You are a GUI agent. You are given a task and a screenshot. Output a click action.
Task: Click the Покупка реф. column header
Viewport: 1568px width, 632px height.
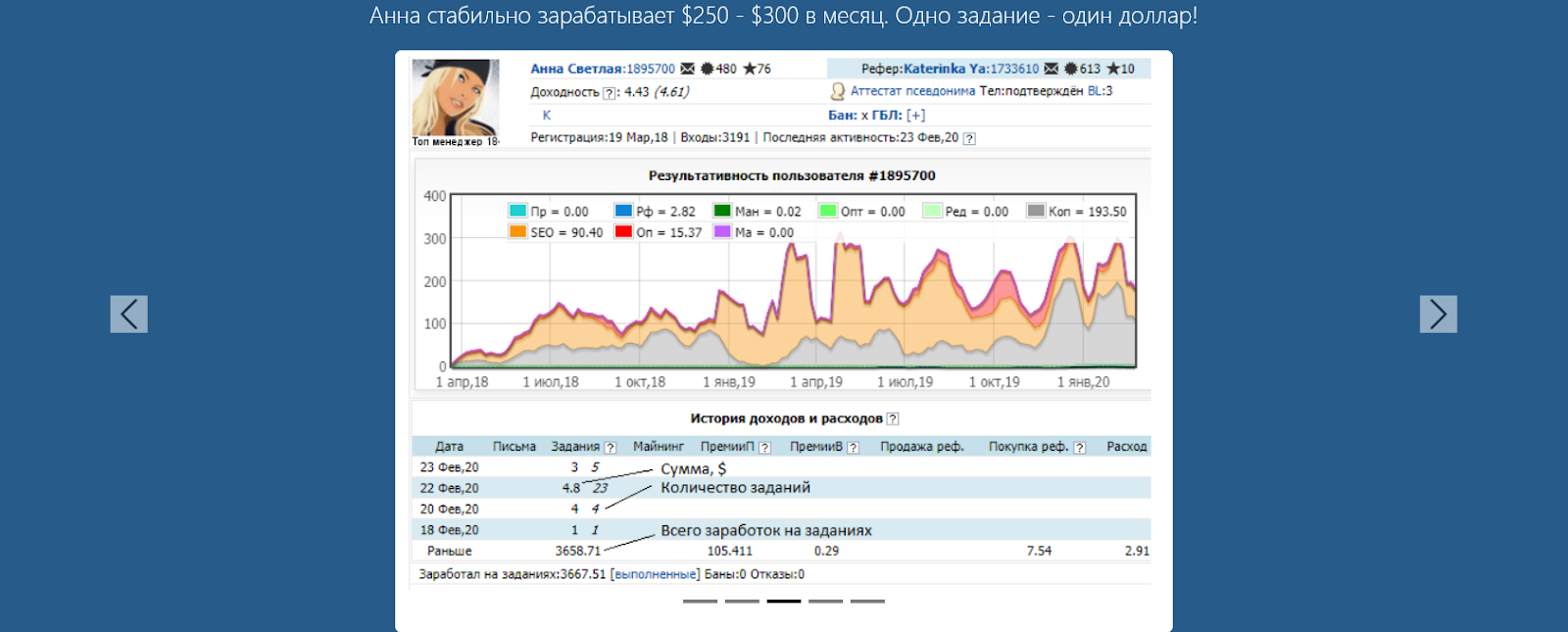click(x=1028, y=446)
